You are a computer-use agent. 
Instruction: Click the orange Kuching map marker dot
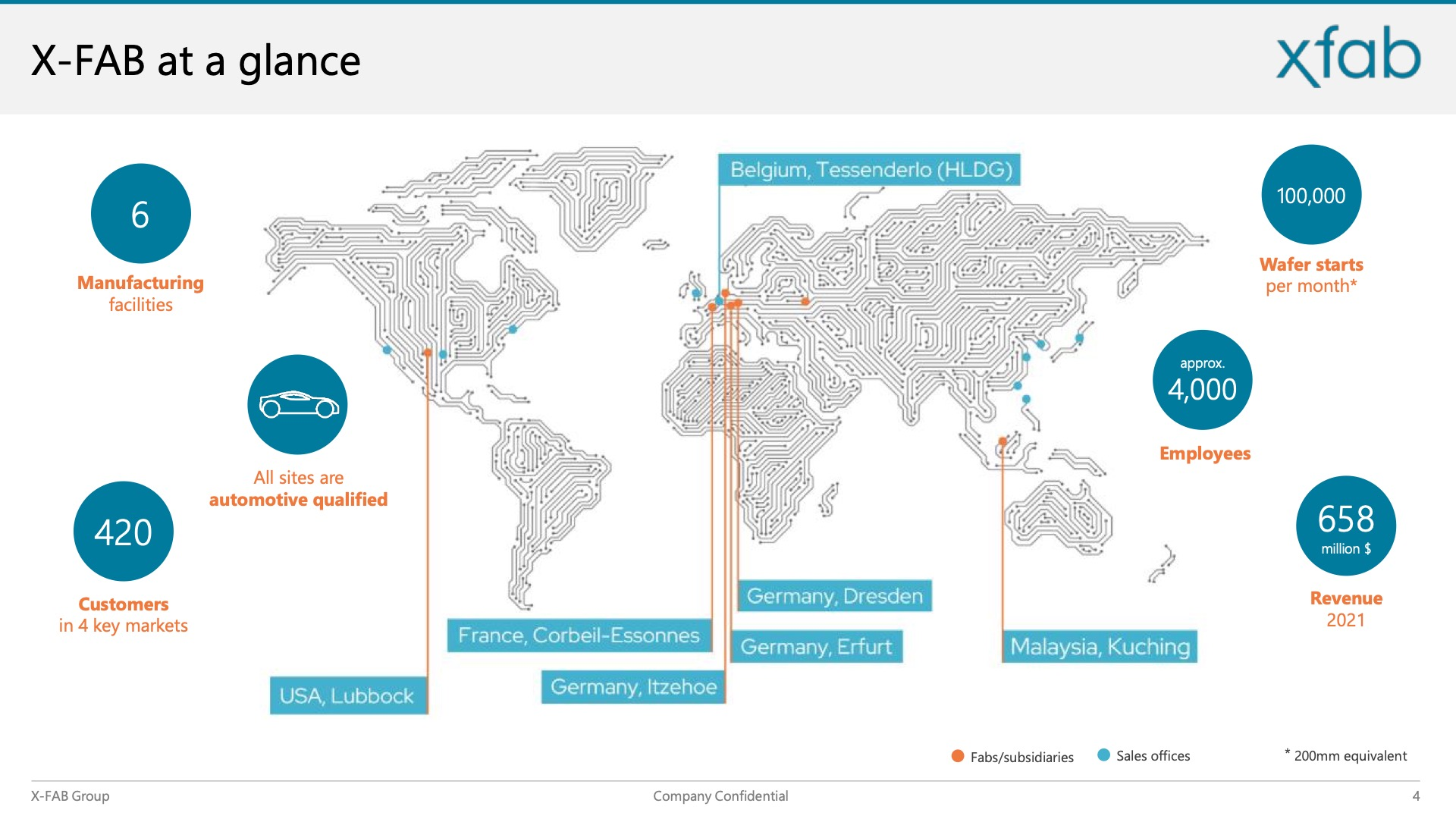1003,441
